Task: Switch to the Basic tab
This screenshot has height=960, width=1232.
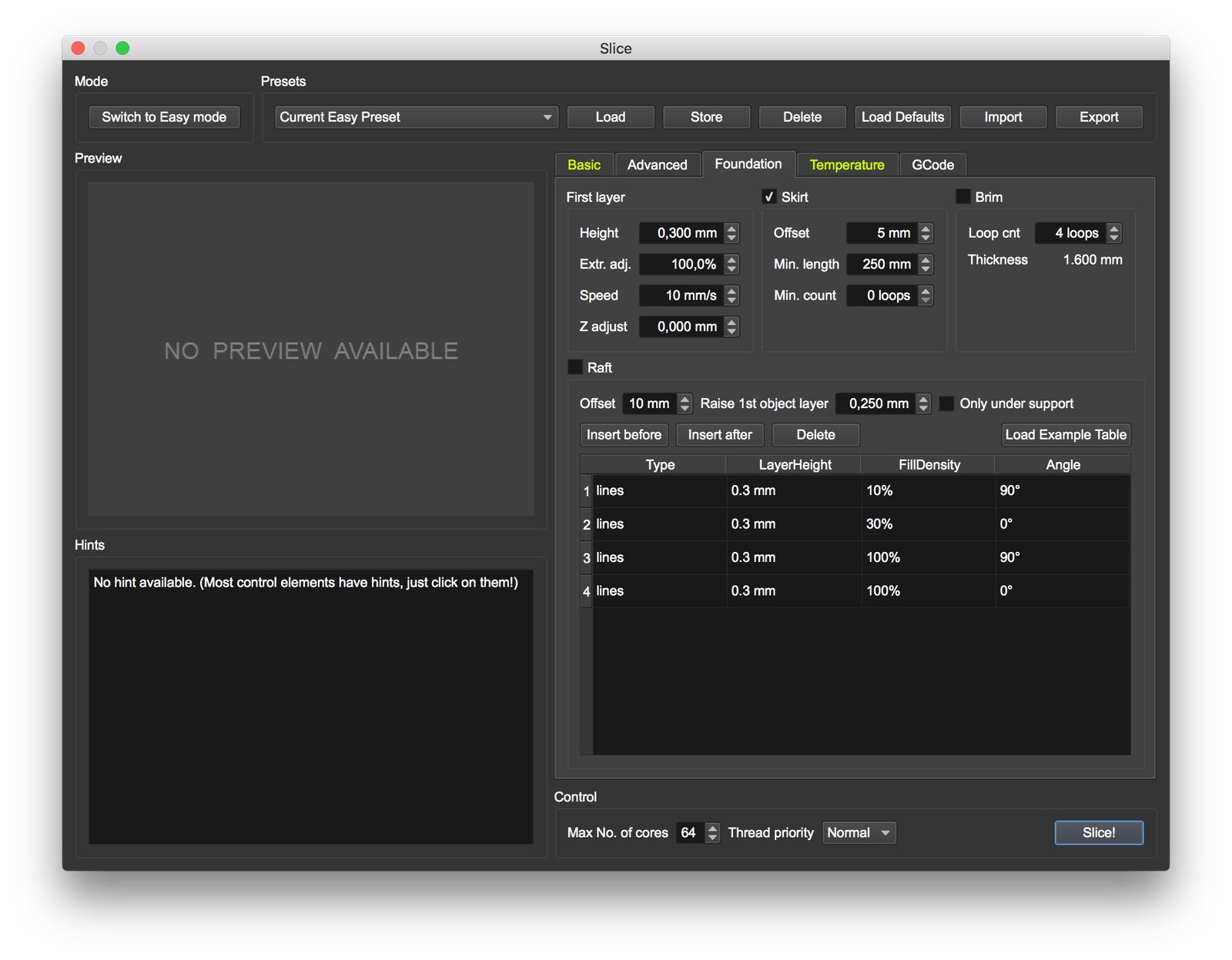Action: click(584, 165)
